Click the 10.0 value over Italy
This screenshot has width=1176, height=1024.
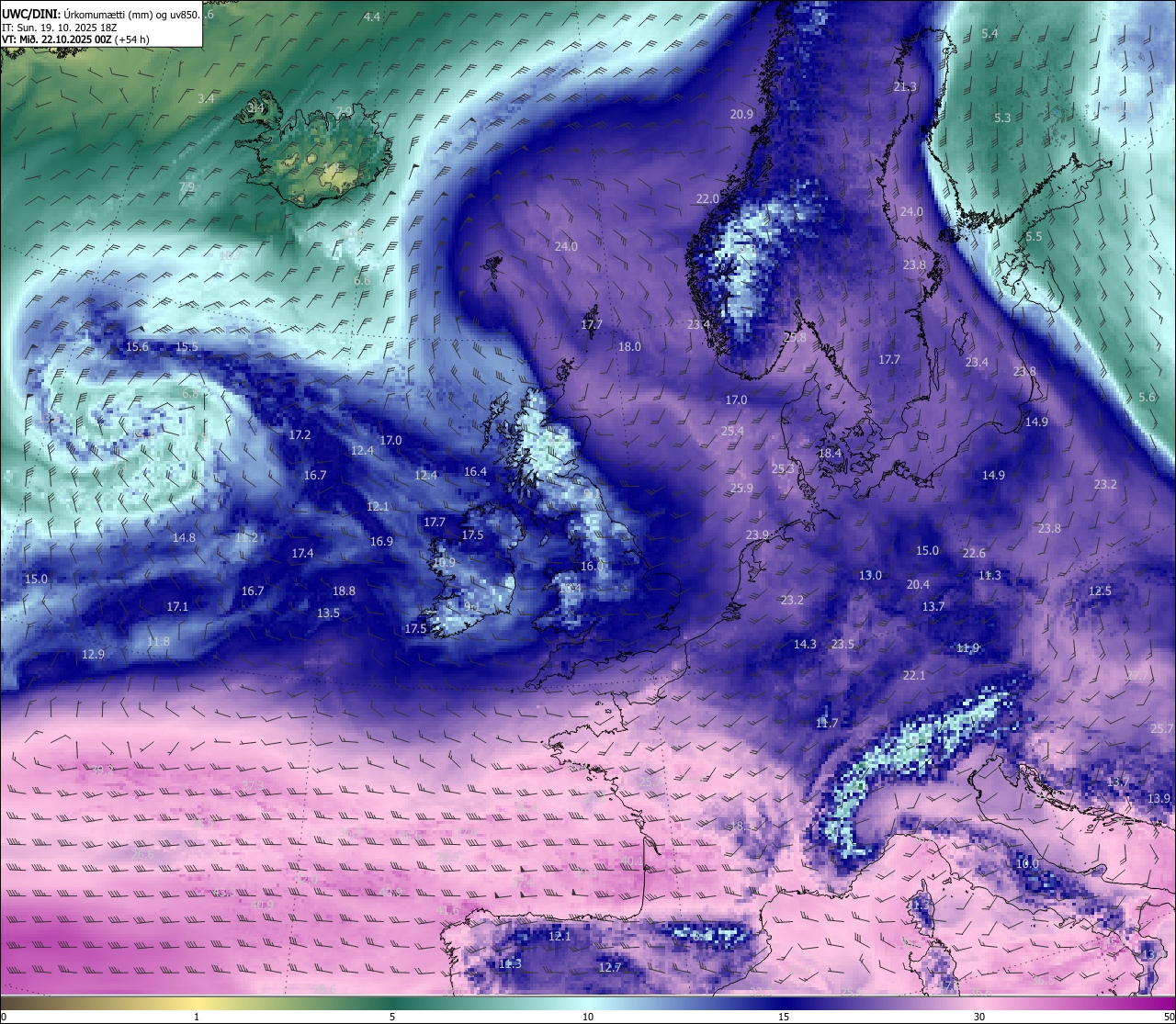[x=1027, y=863]
